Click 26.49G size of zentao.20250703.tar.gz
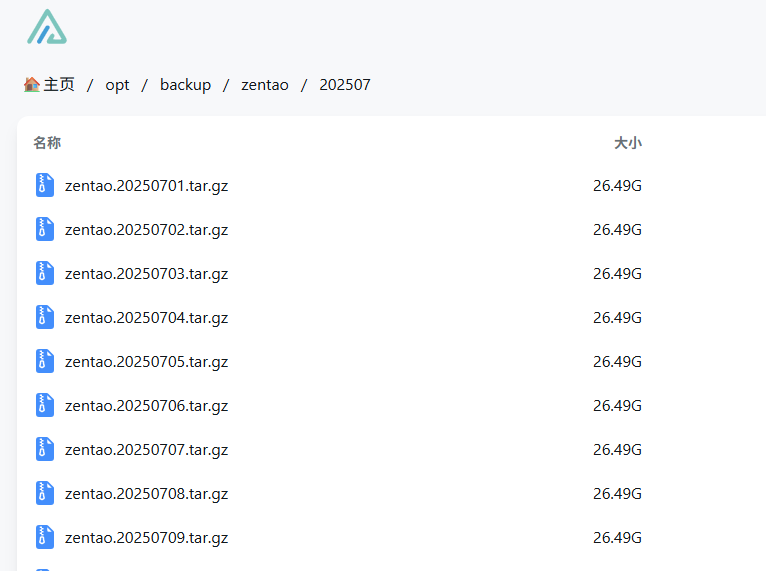This screenshot has height=571, width=766. click(x=617, y=274)
